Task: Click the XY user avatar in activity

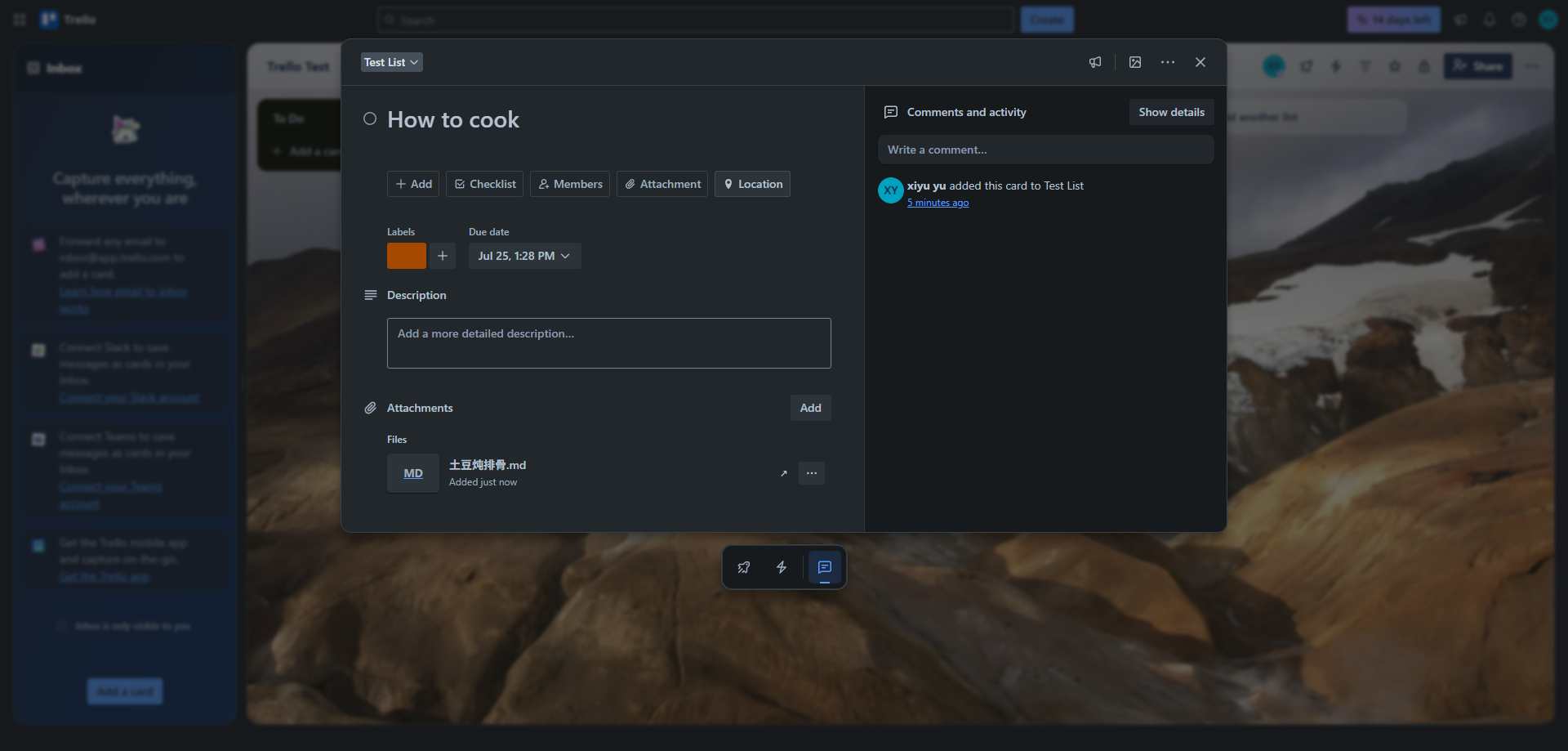Action: pyautogui.click(x=891, y=190)
